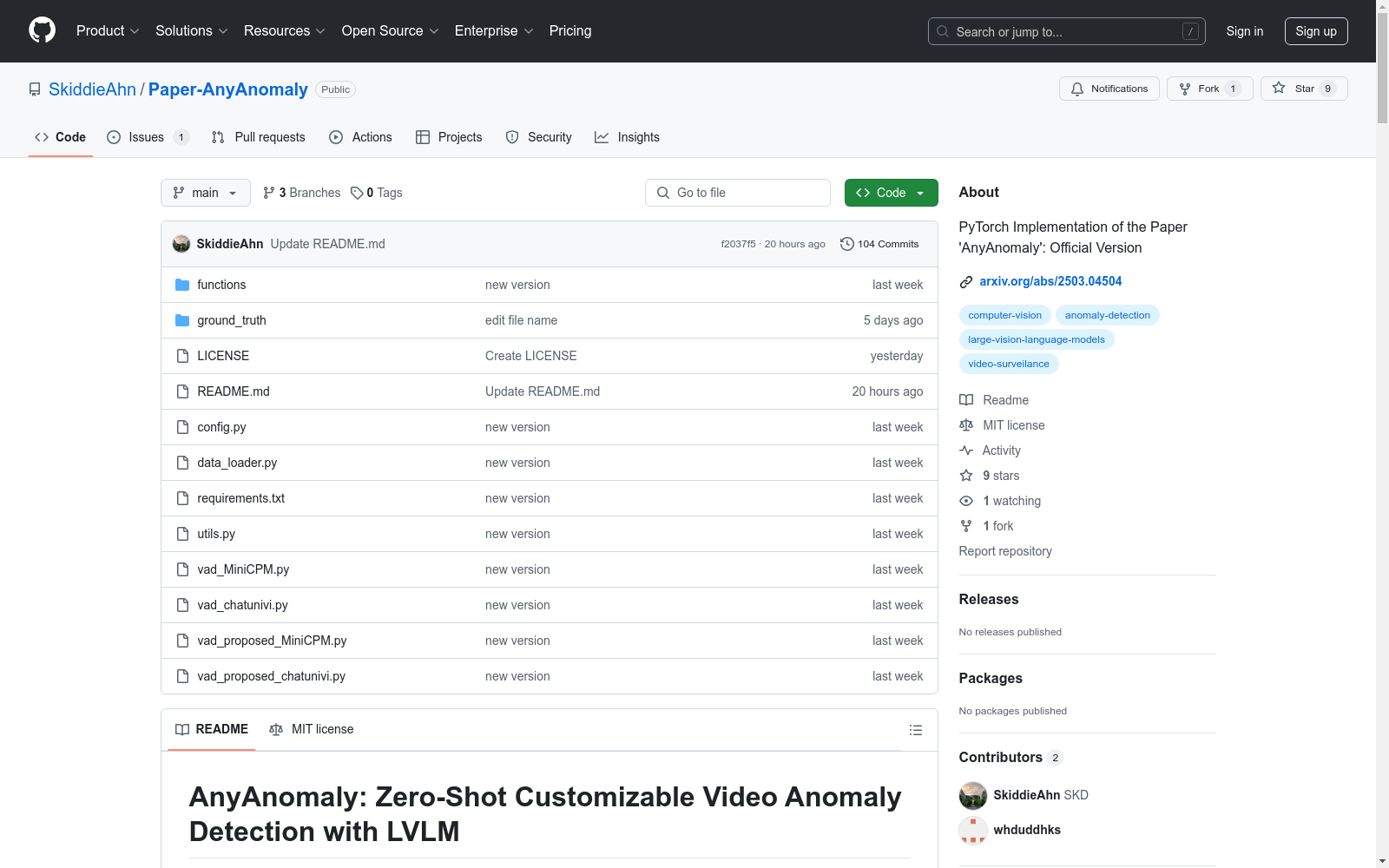Click the stars icon in About
This screenshot has width=1389, height=868.
pos(966,476)
